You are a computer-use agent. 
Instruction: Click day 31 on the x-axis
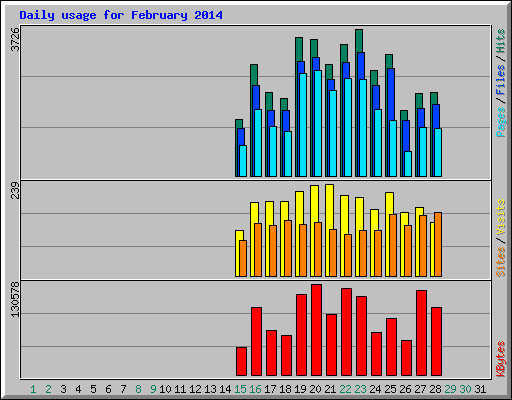click(480, 389)
